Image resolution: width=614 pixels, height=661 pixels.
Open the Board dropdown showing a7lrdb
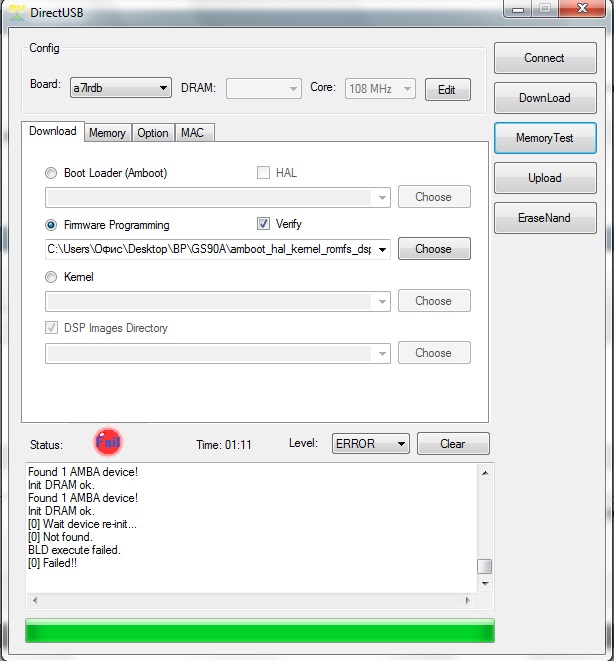tap(120, 88)
